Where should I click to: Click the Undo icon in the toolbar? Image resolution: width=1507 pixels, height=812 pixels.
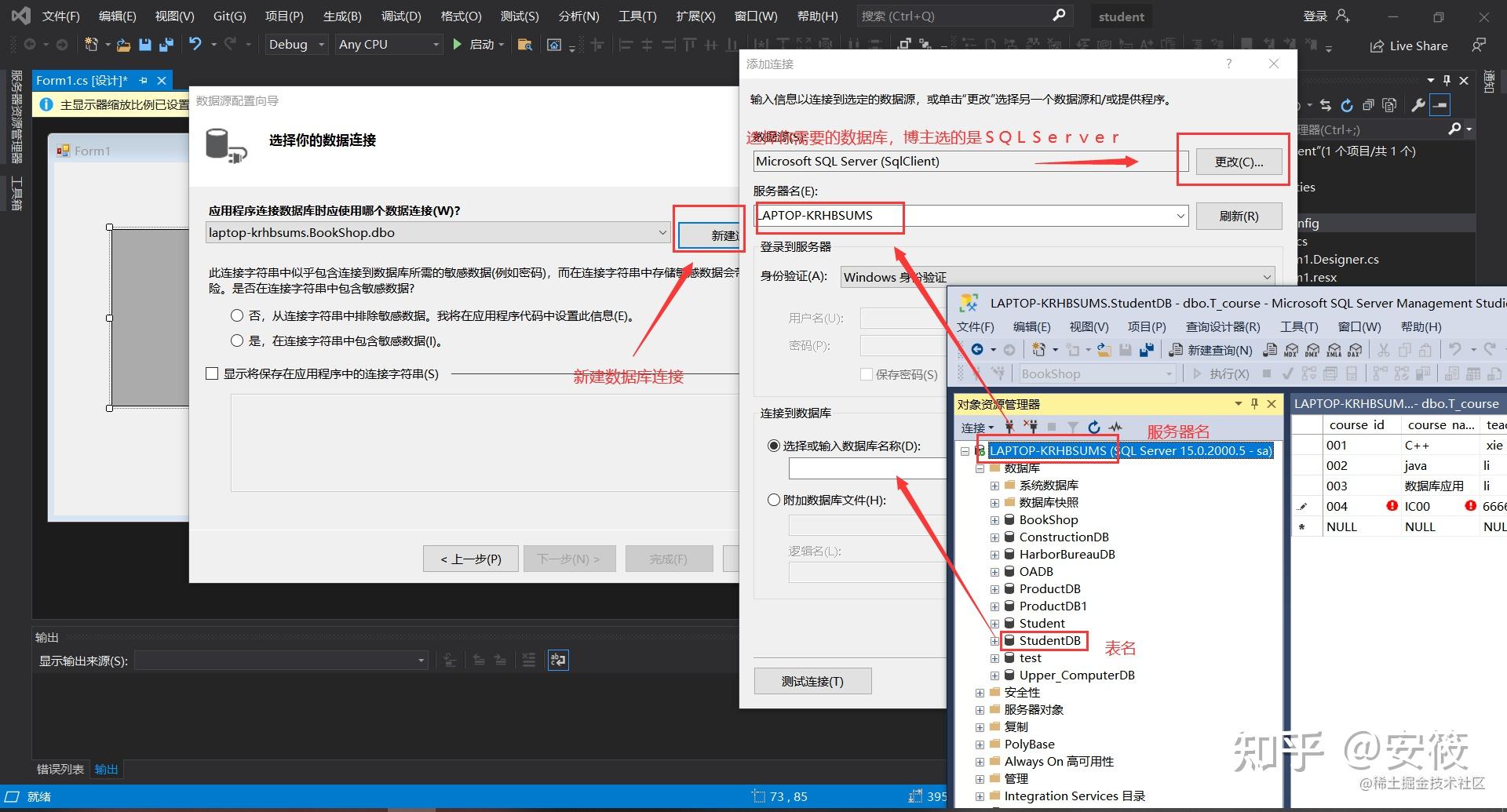point(196,45)
